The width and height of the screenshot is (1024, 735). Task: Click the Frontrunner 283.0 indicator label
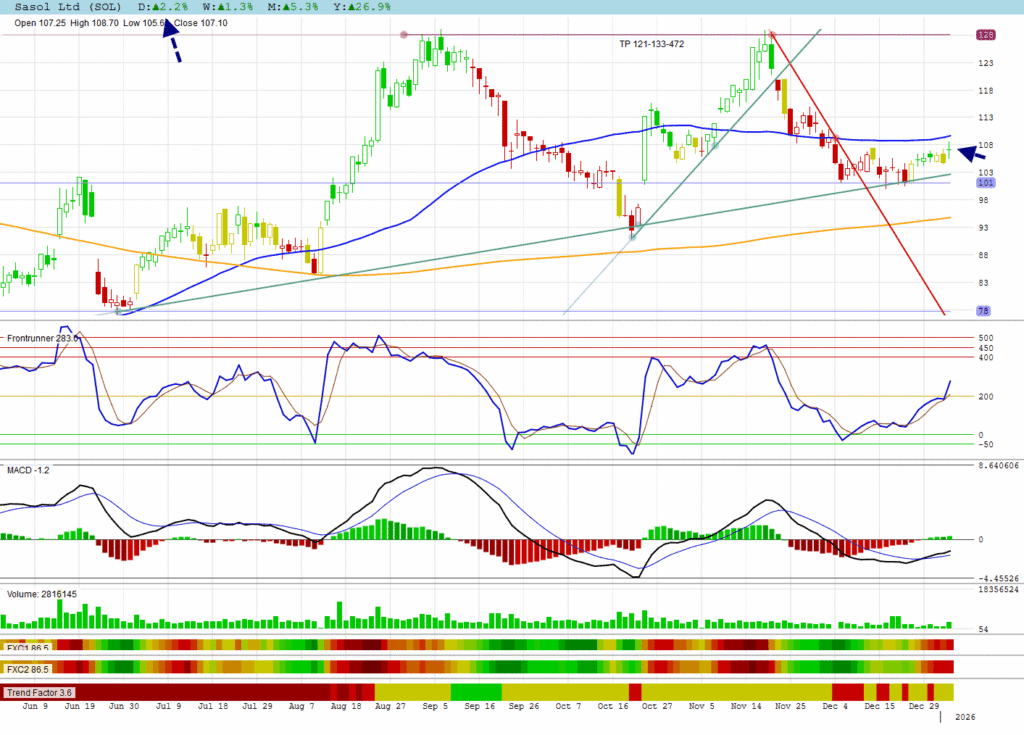pyautogui.click(x=42, y=339)
